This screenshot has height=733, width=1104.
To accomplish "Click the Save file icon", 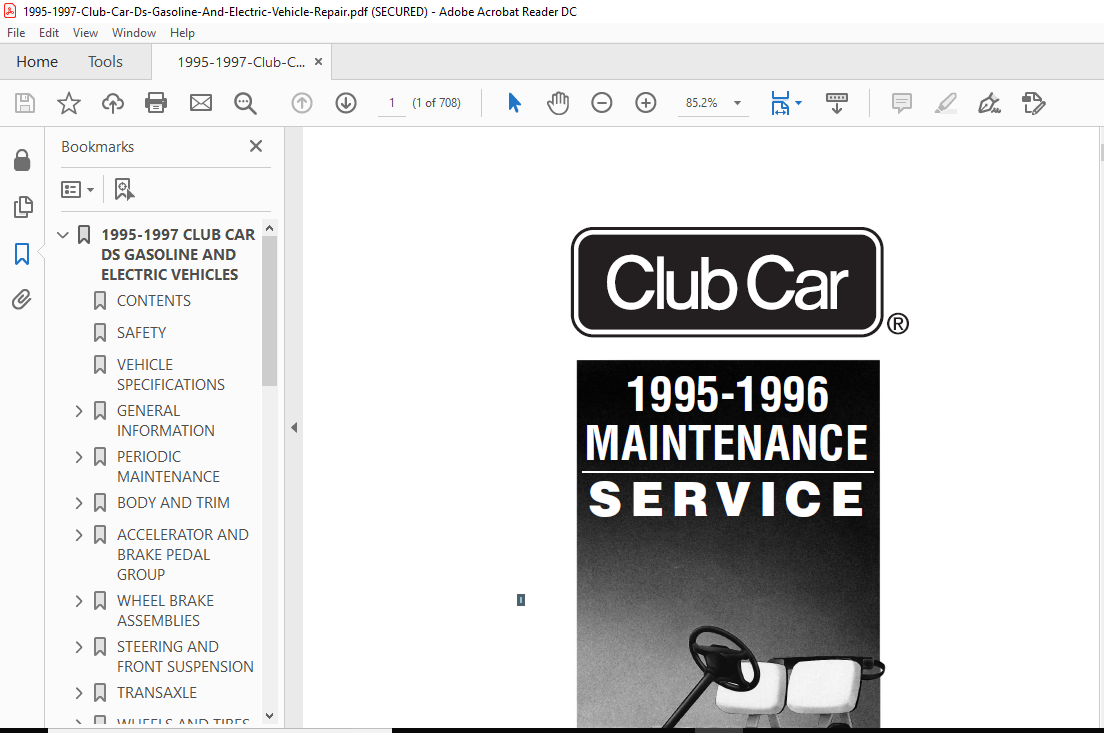I will click(25, 103).
